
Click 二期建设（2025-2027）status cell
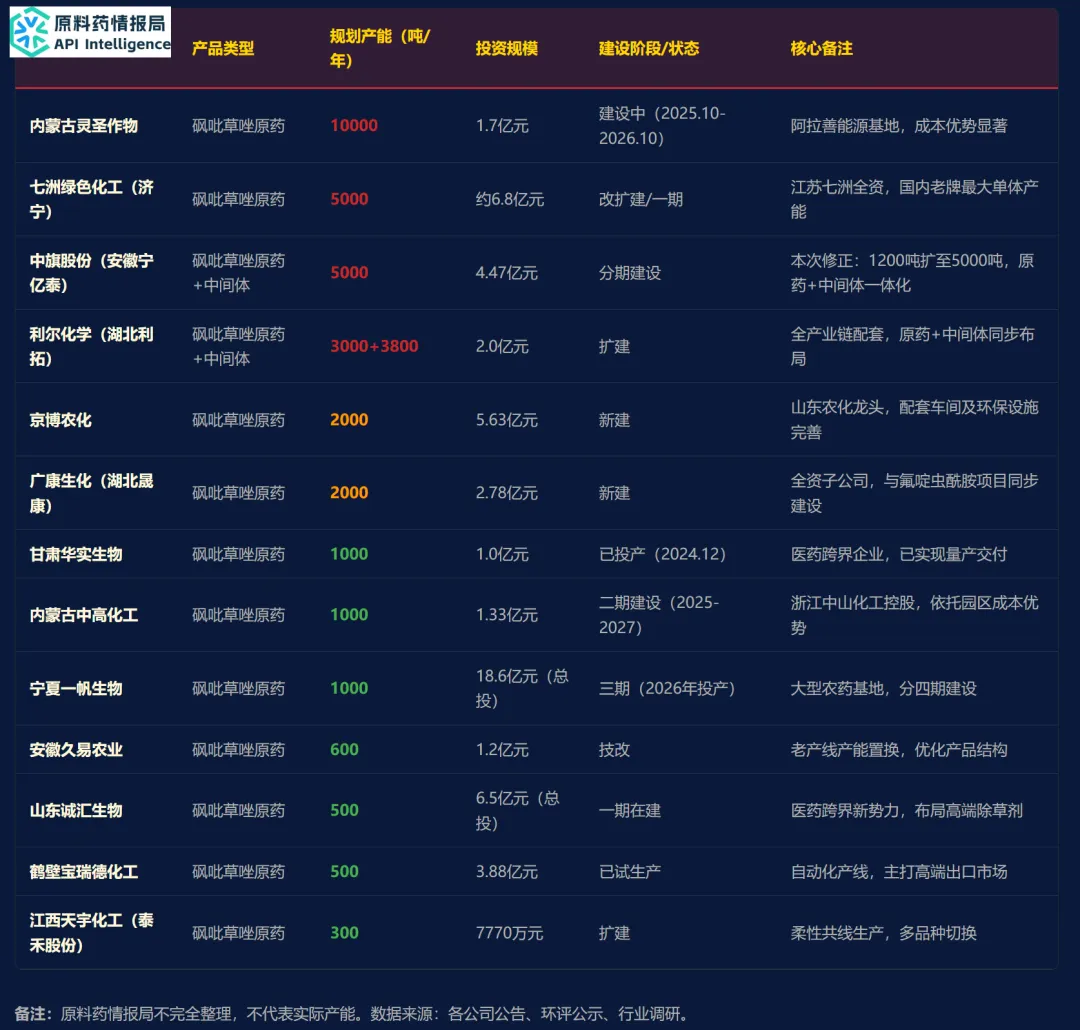(x=659, y=615)
